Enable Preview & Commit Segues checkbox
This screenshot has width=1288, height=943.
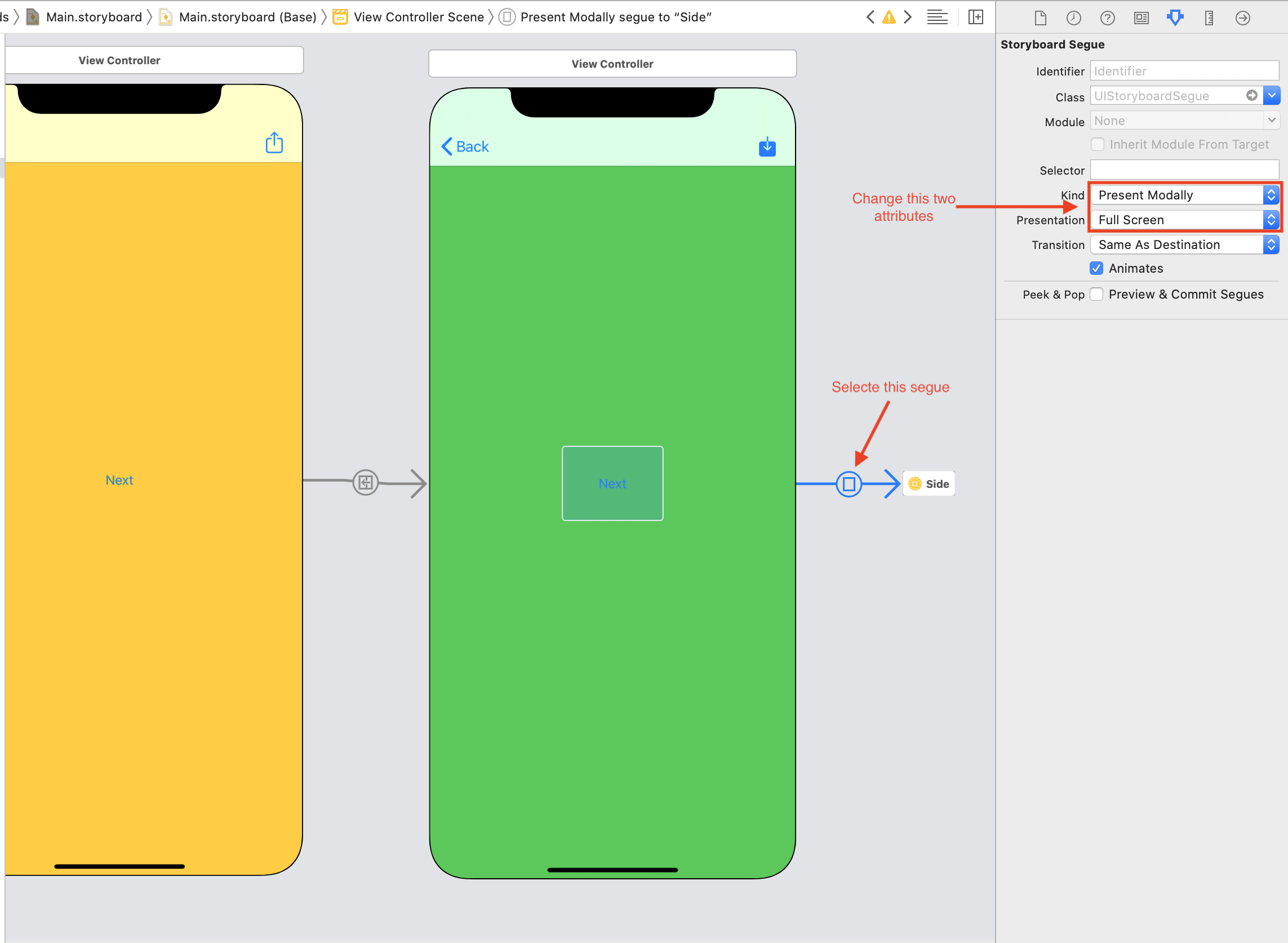[1098, 293]
